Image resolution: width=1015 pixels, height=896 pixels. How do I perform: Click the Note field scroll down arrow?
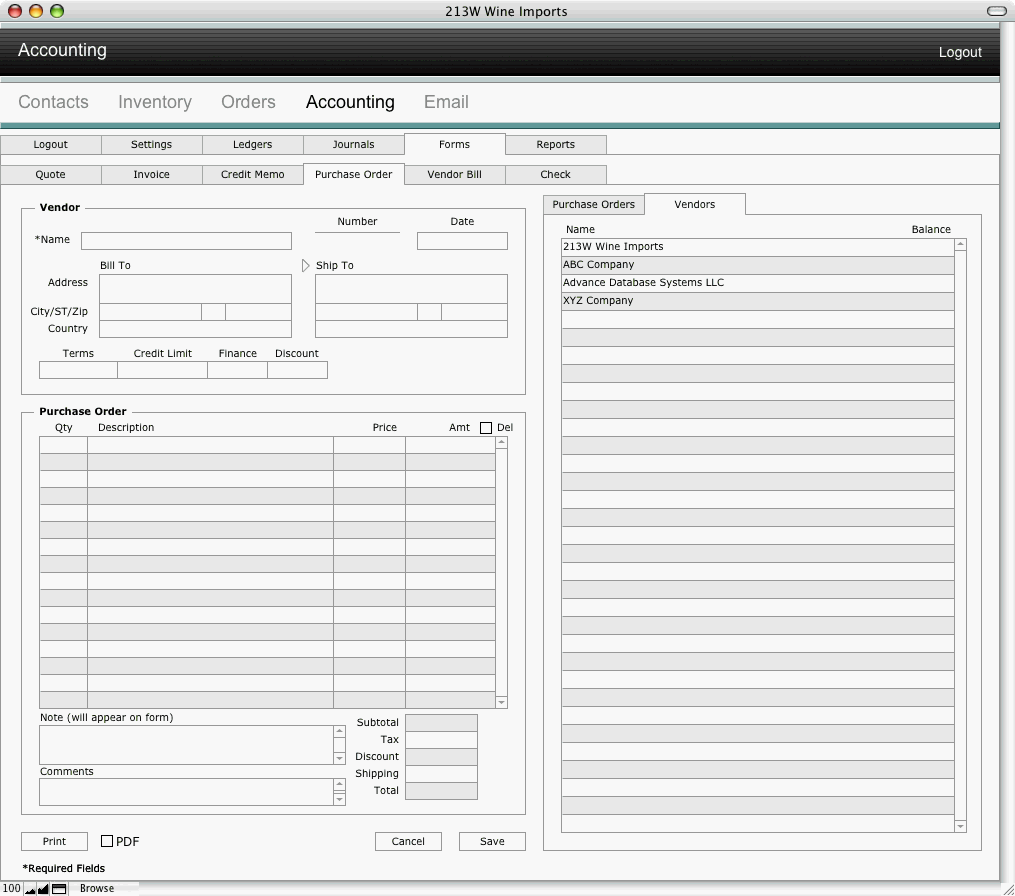pyautogui.click(x=339, y=758)
